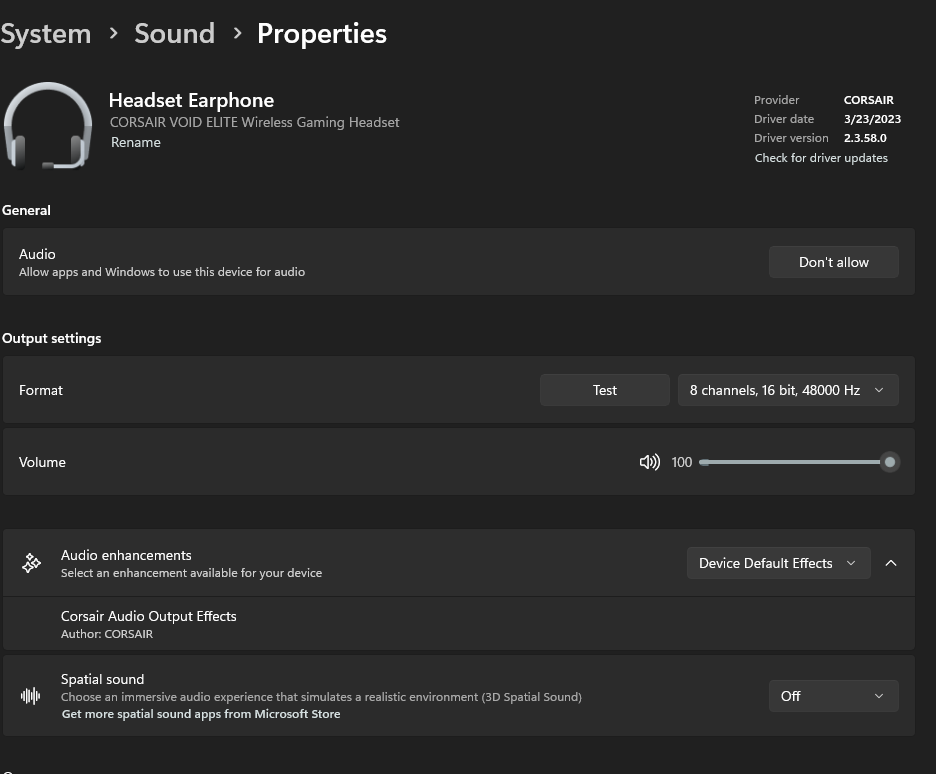
Task: Click the Don't allow button under Audio
Action: click(833, 261)
